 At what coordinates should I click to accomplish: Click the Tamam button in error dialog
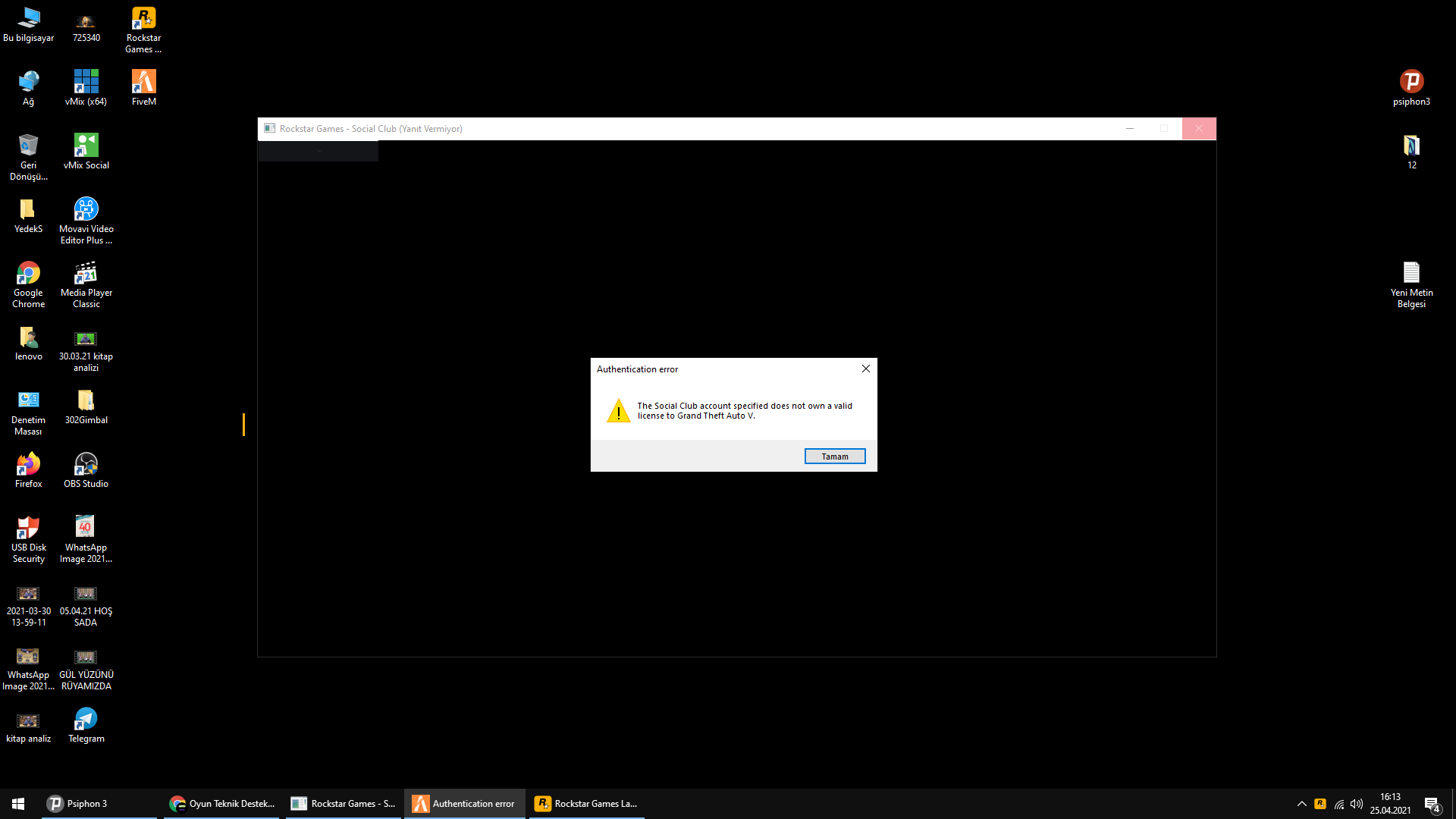834,456
